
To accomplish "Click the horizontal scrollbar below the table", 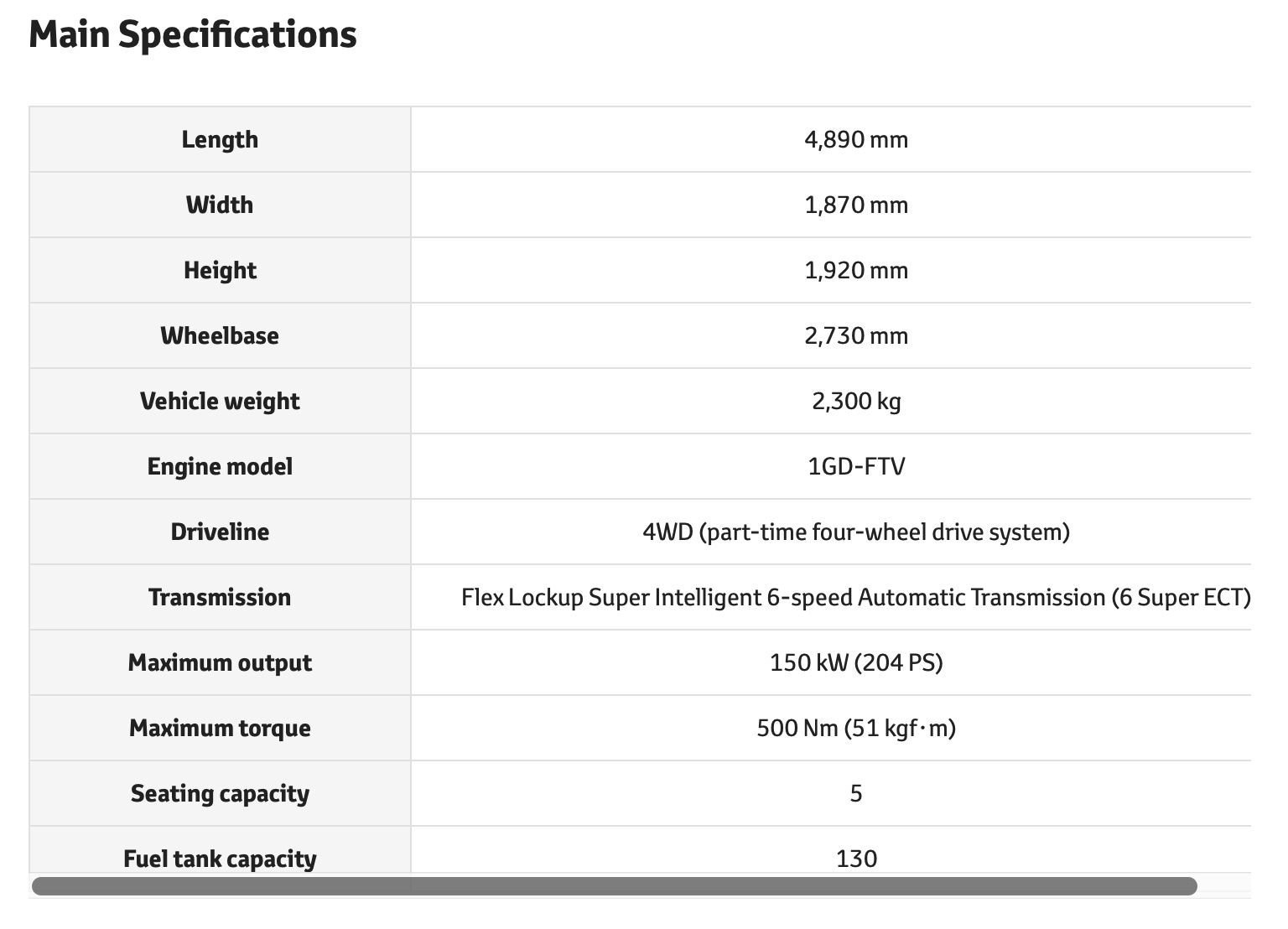I will 614,886.
